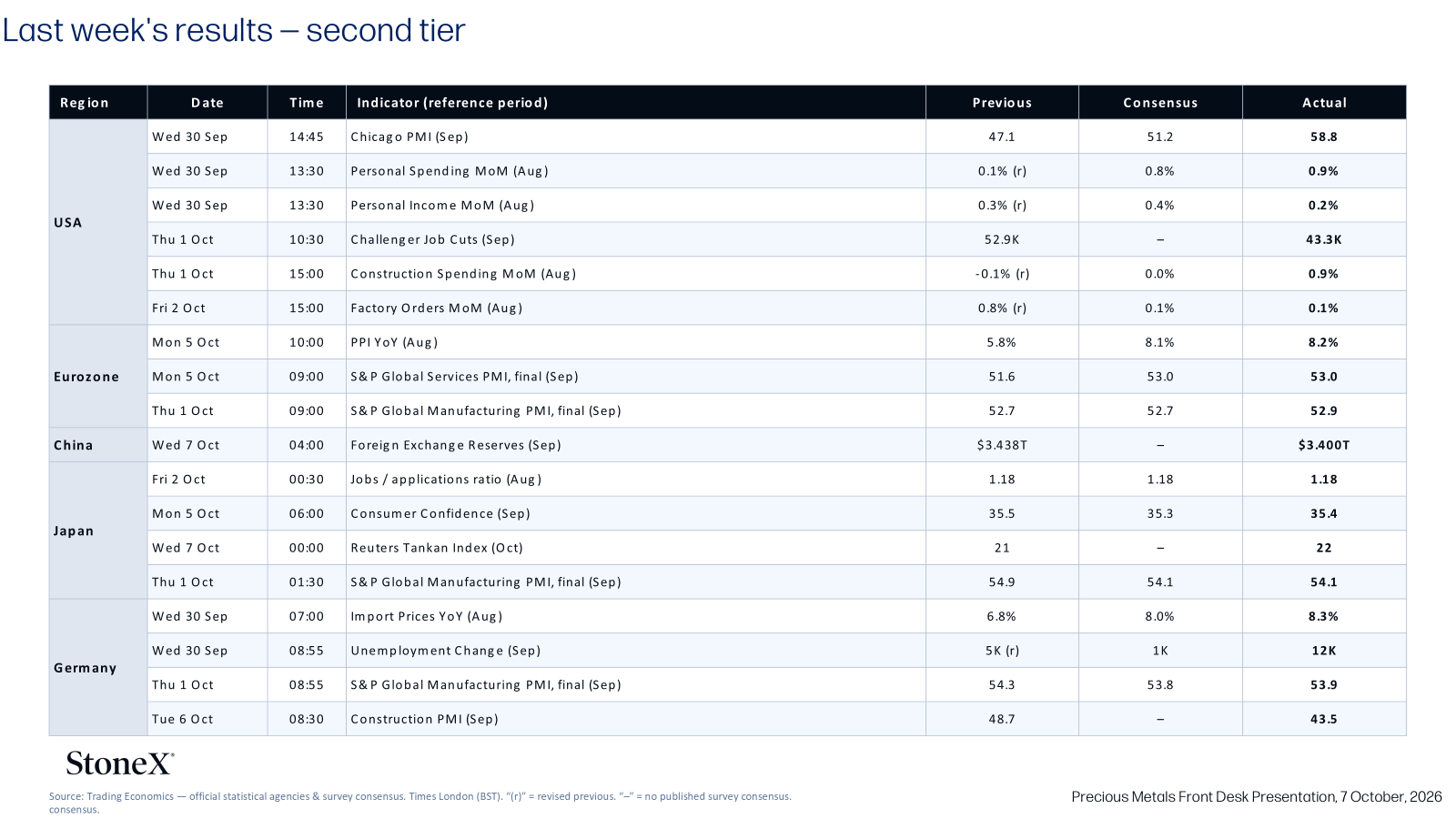Click 'Foreign Exchange Reserves (Sep)' indicator

456,445
